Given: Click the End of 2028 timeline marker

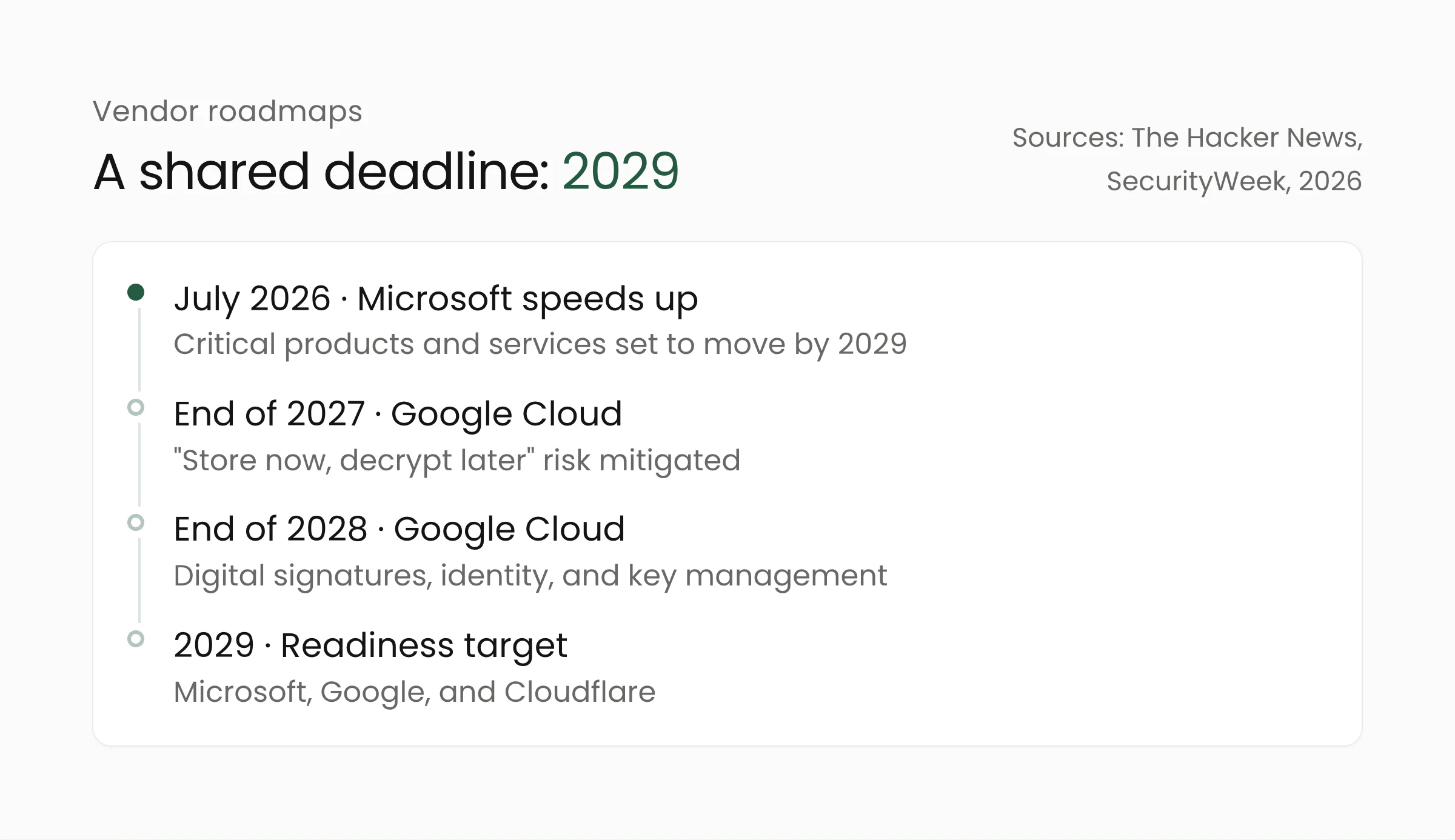Looking at the screenshot, I should [x=136, y=522].
